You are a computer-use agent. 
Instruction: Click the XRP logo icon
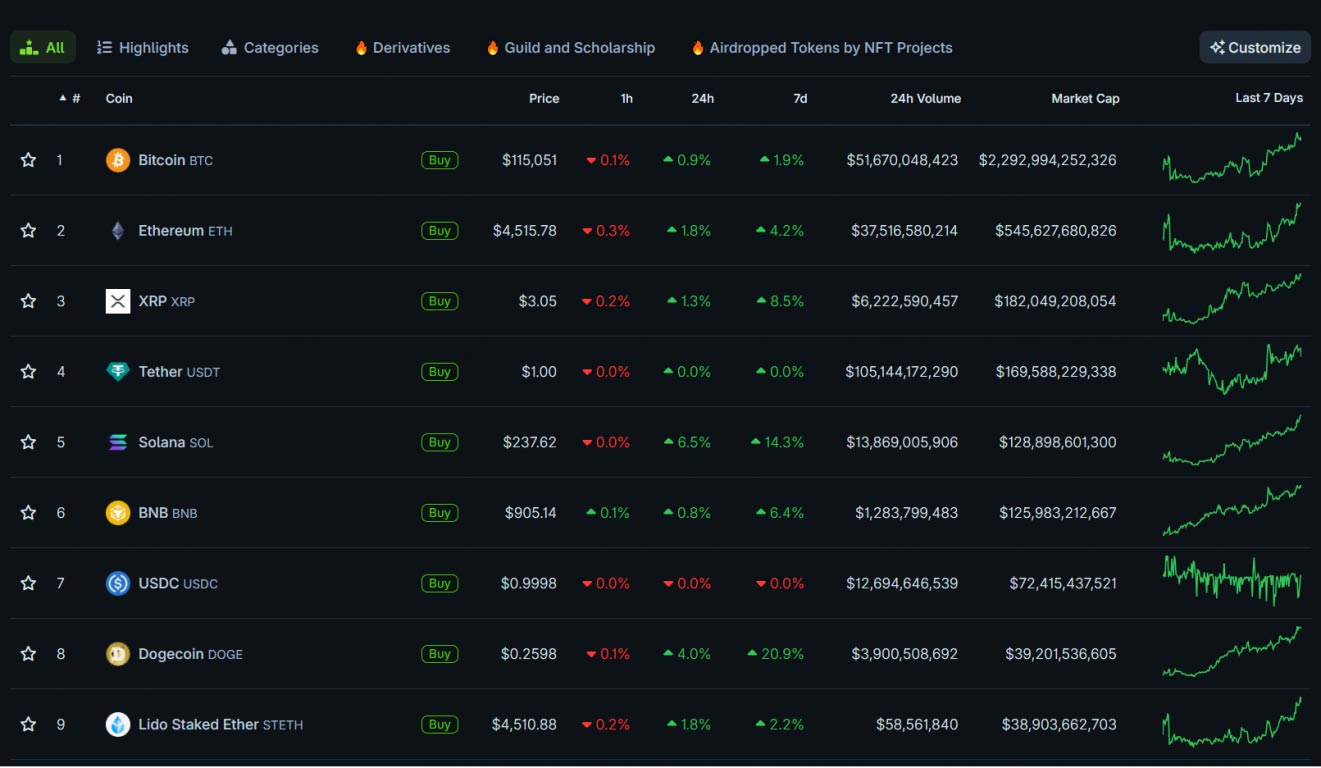(118, 301)
